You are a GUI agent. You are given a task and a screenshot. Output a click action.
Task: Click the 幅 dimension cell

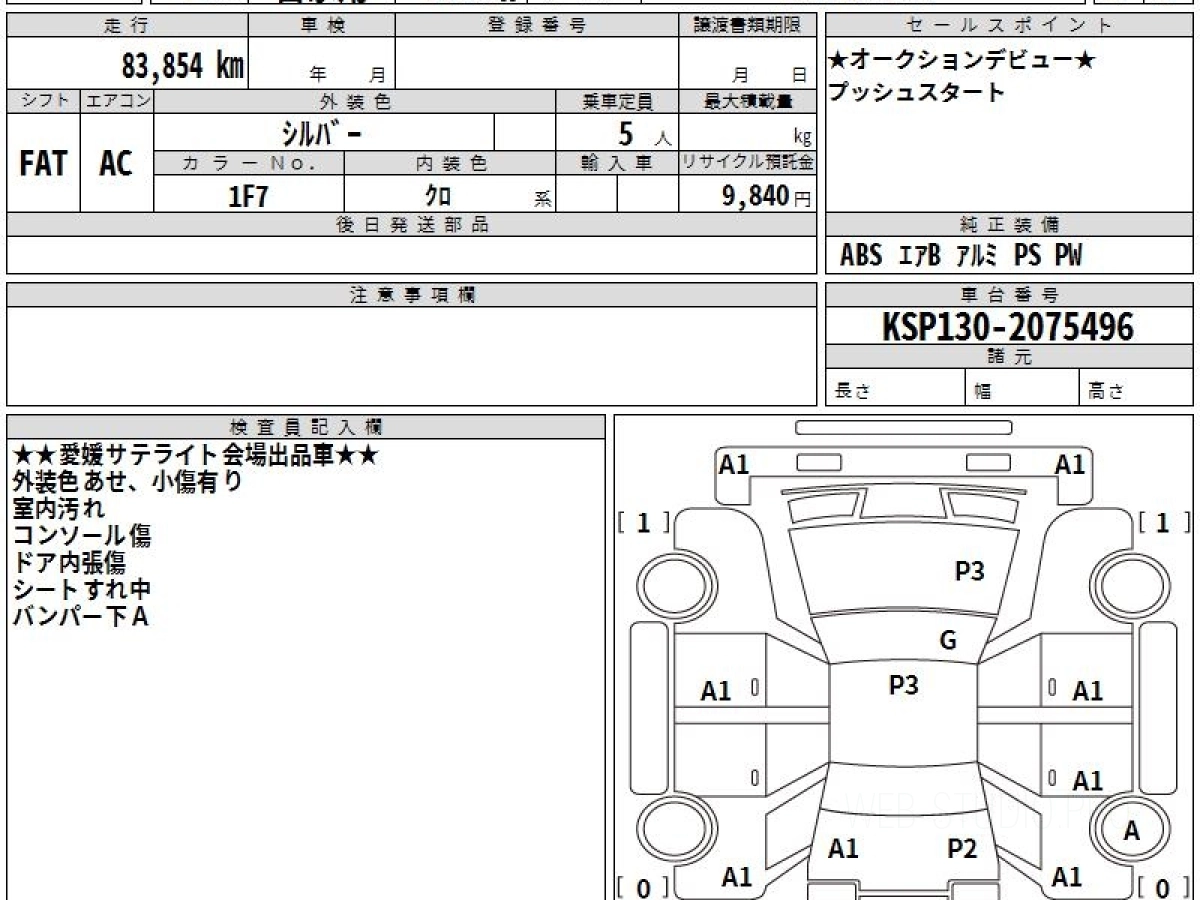click(1022, 388)
